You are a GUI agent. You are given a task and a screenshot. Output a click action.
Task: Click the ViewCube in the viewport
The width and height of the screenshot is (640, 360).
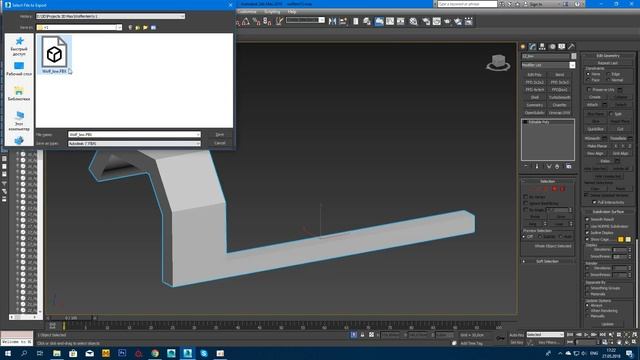[498, 62]
